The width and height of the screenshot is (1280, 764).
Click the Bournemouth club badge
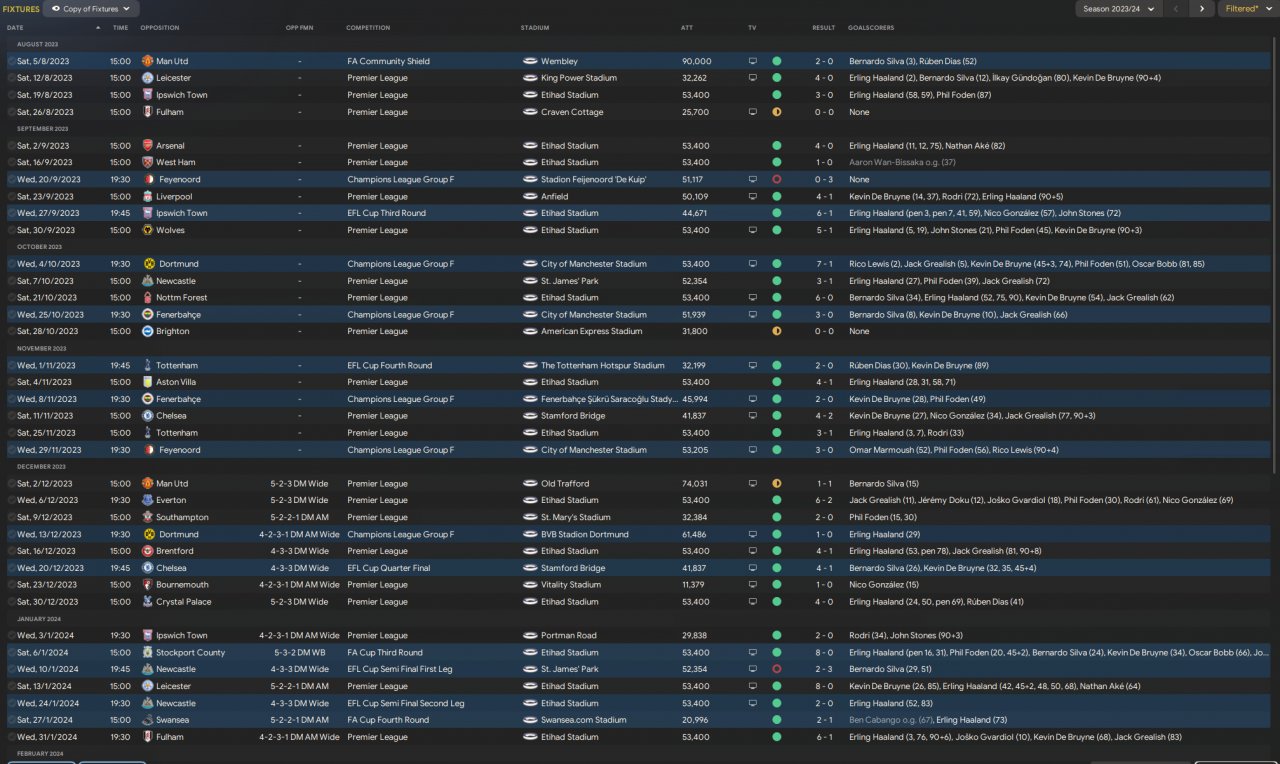pyautogui.click(x=148, y=585)
